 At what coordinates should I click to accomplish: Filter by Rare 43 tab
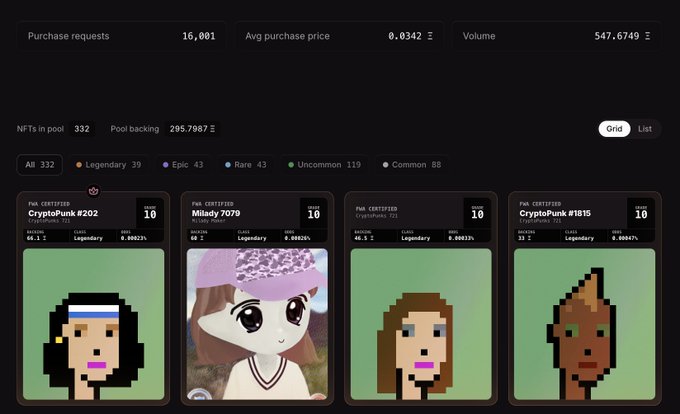pyautogui.click(x=245, y=165)
